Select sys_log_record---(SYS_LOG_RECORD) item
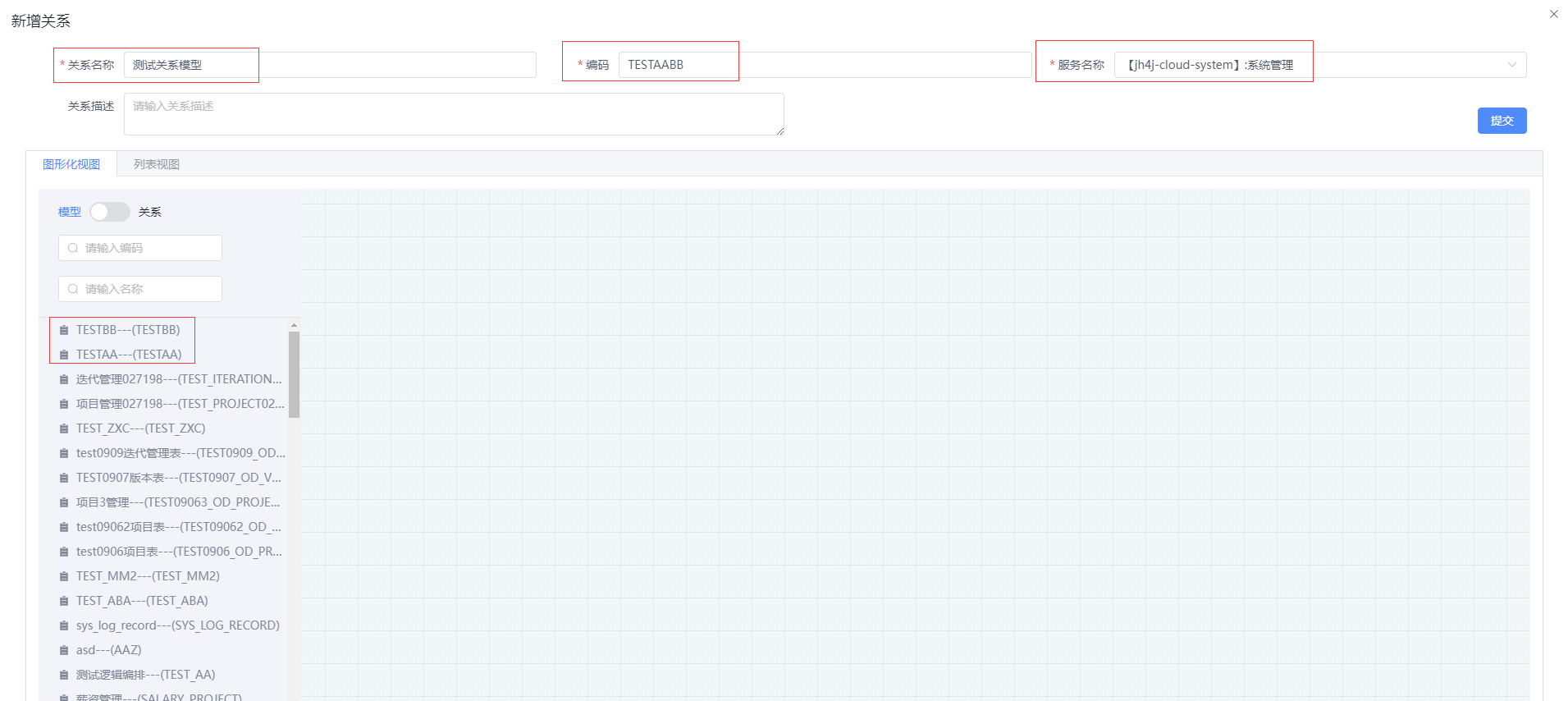This screenshot has height=701, width=1568. [178, 625]
